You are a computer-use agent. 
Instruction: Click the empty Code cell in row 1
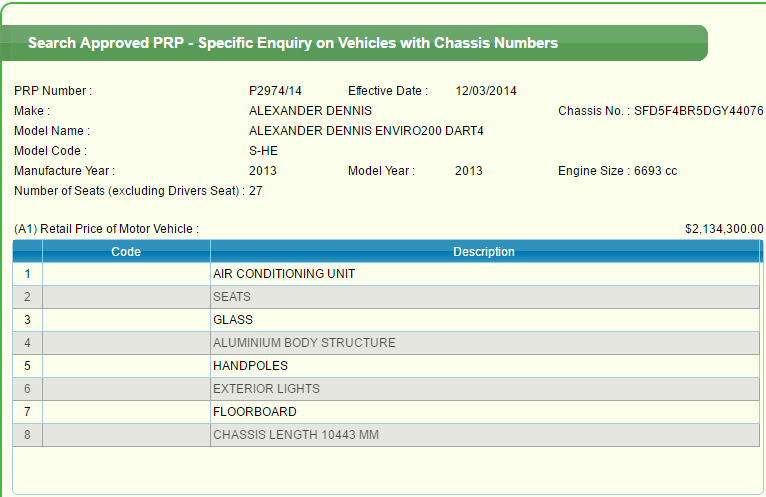tap(126, 274)
